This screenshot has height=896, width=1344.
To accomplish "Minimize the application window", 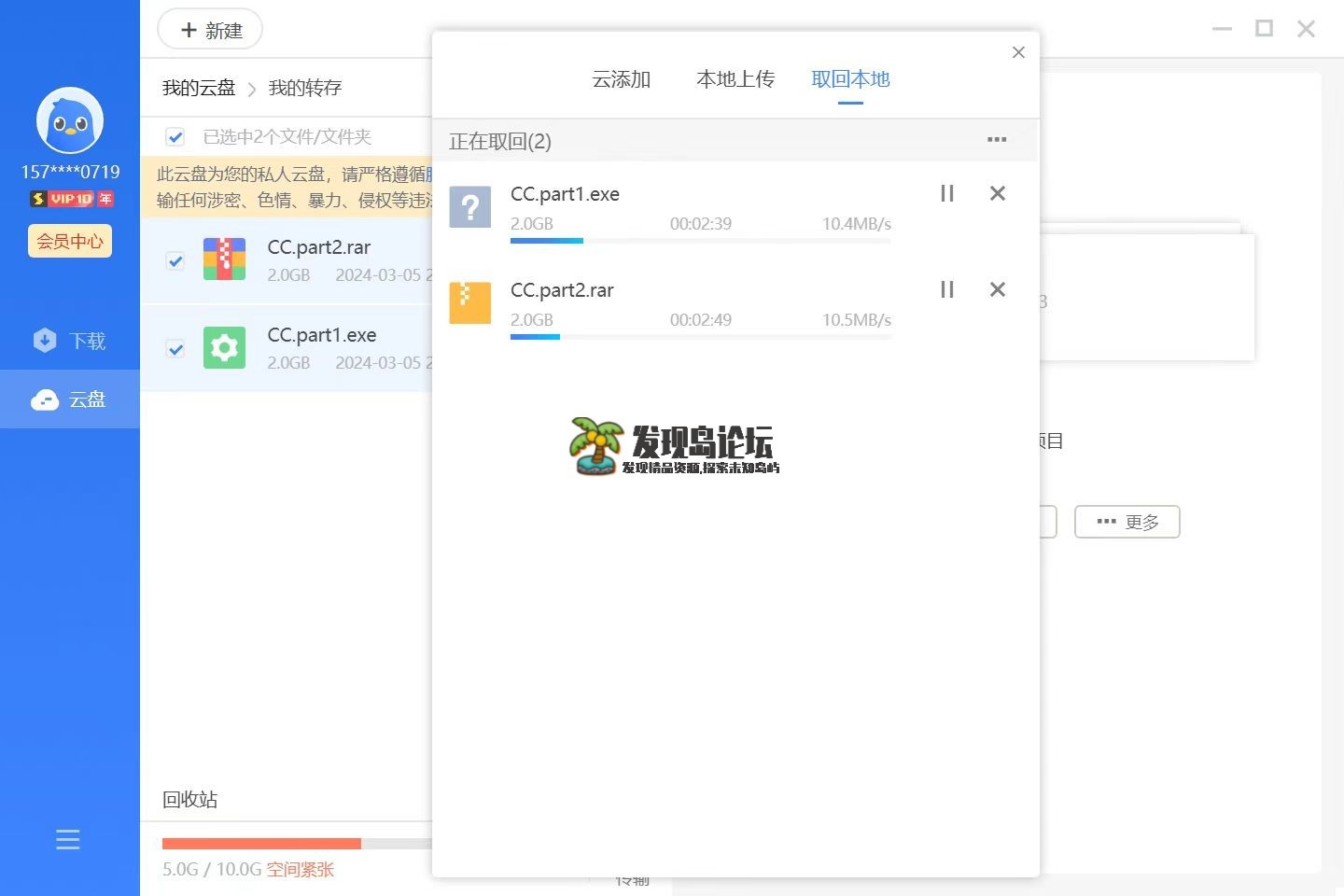I will pyautogui.click(x=1223, y=29).
